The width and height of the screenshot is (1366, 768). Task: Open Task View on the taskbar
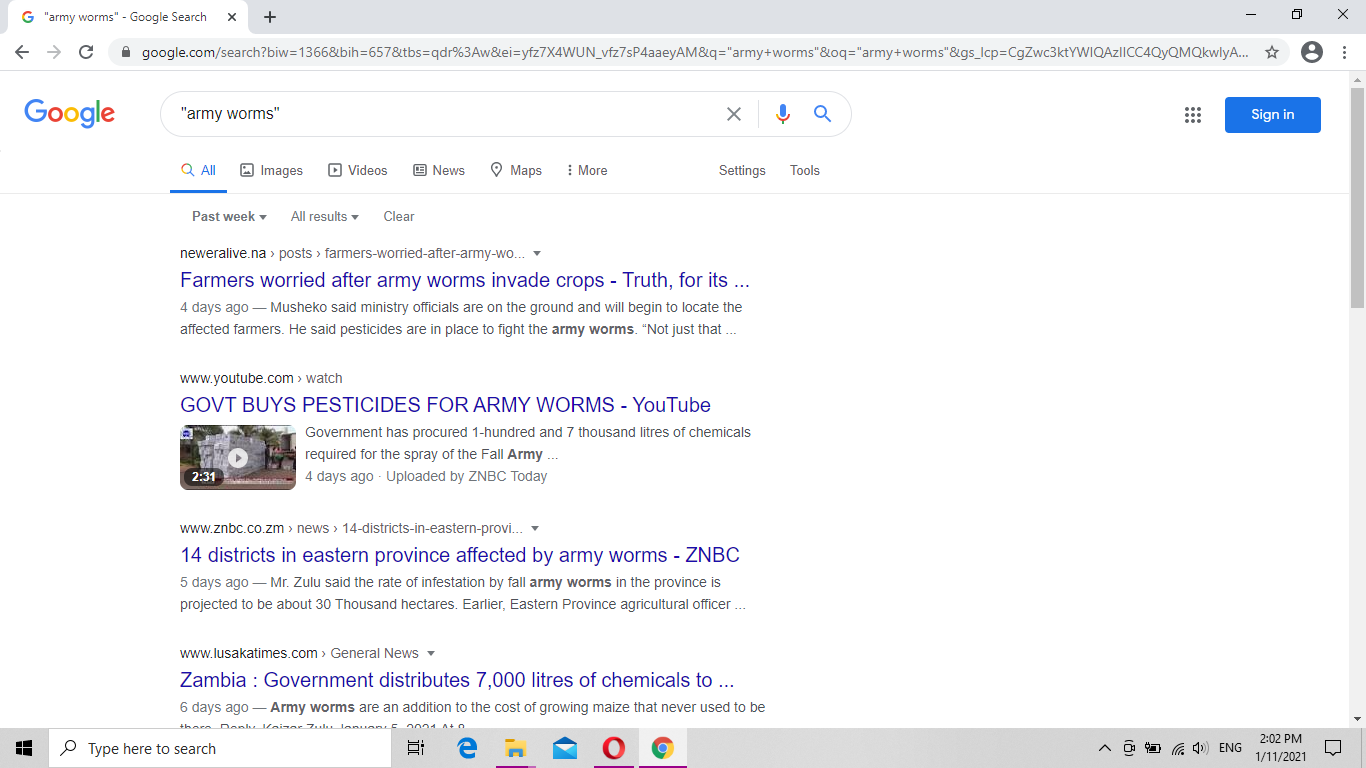pos(417,748)
